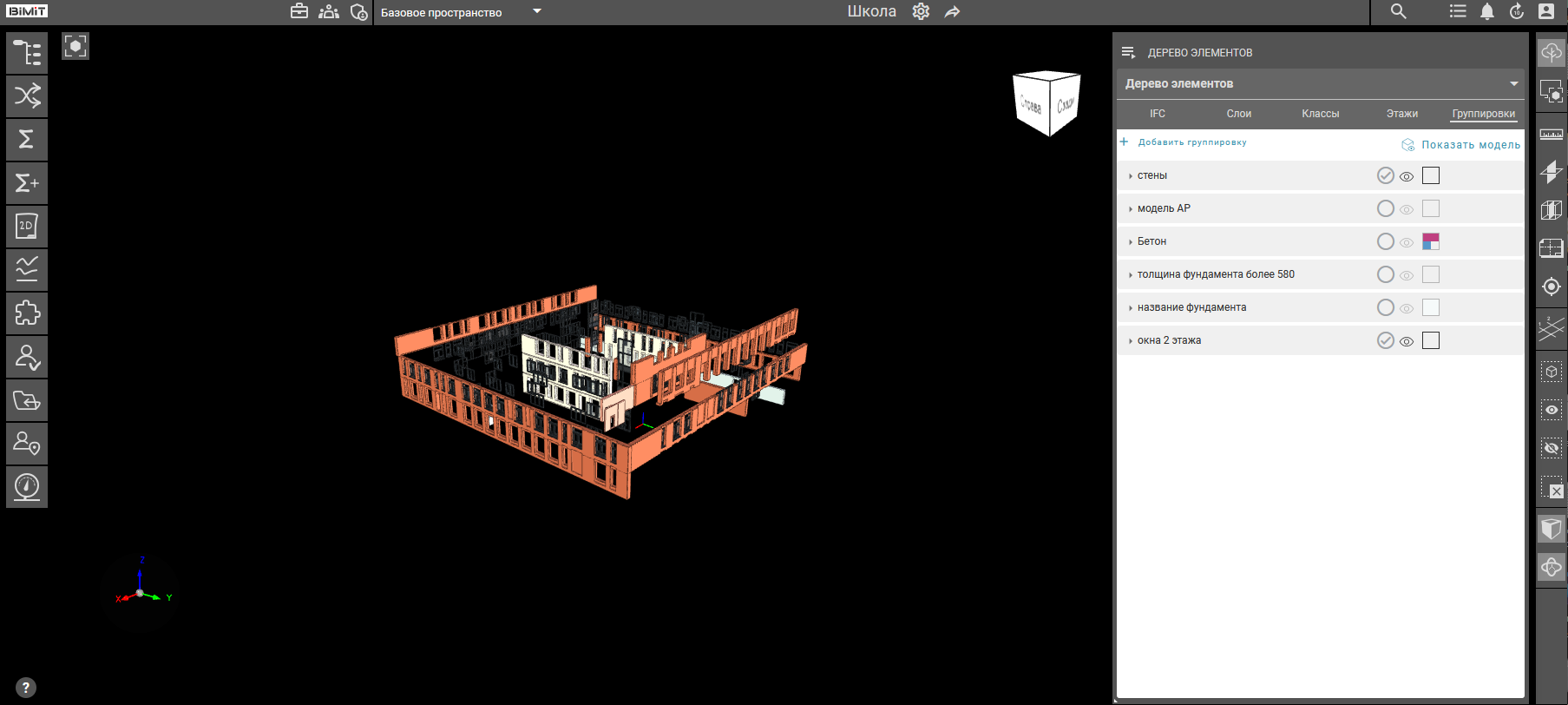
Task: Click the notifications bell icon
Action: pyautogui.click(x=1487, y=11)
